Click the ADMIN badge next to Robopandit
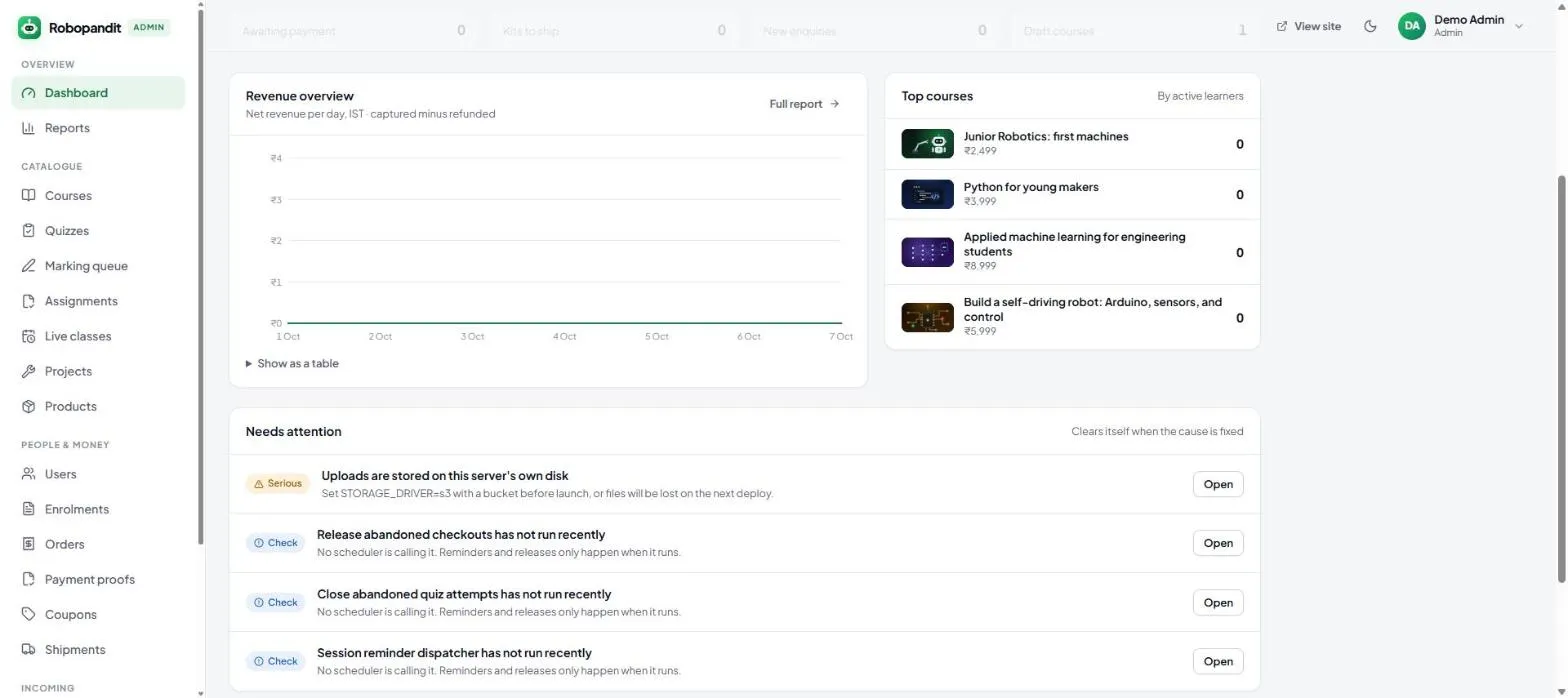Viewport: 1568px width, 698px height. (149, 27)
